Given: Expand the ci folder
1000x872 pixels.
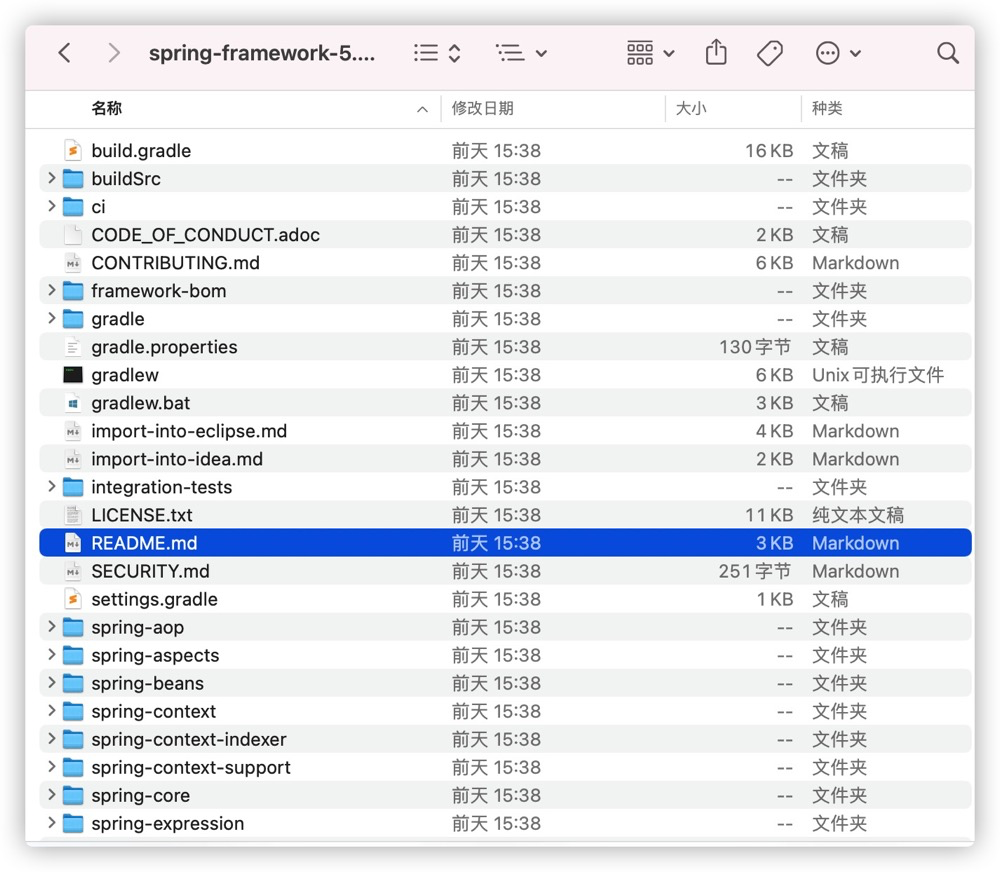Looking at the screenshot, I should [x=52, y=206].
